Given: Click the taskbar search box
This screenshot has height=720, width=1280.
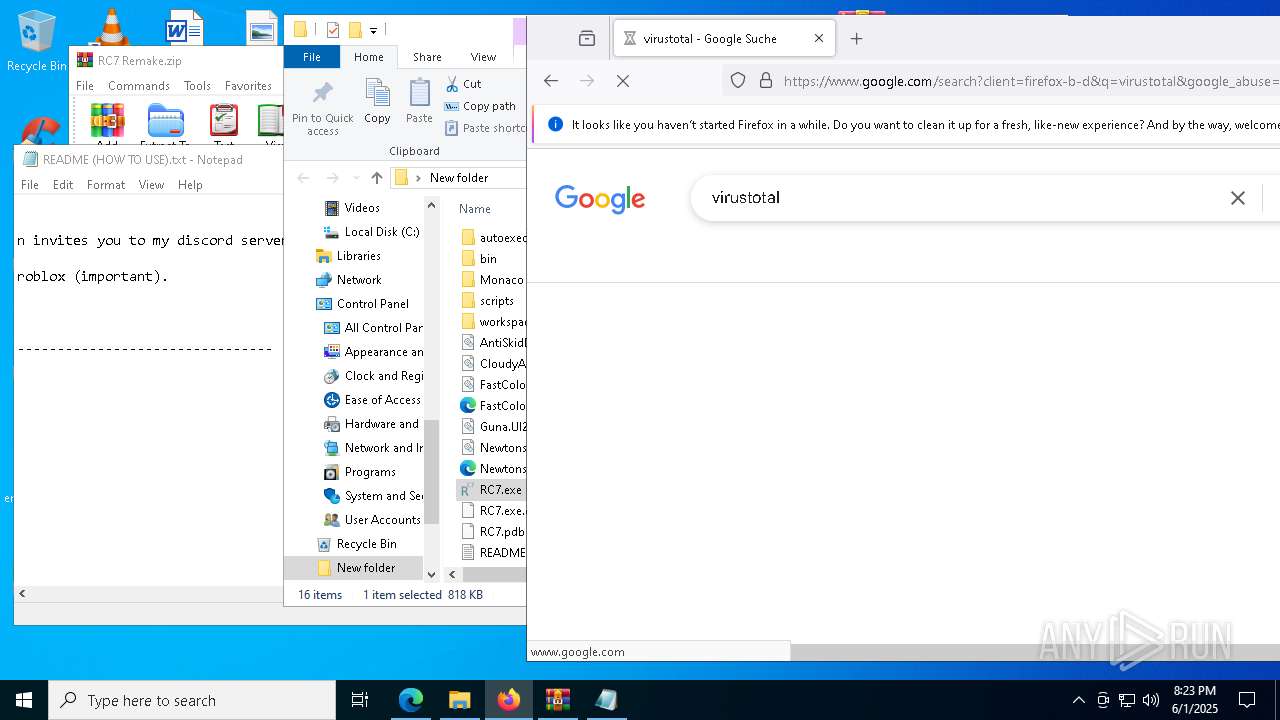Looking at the screenshot, I should 192,700.
